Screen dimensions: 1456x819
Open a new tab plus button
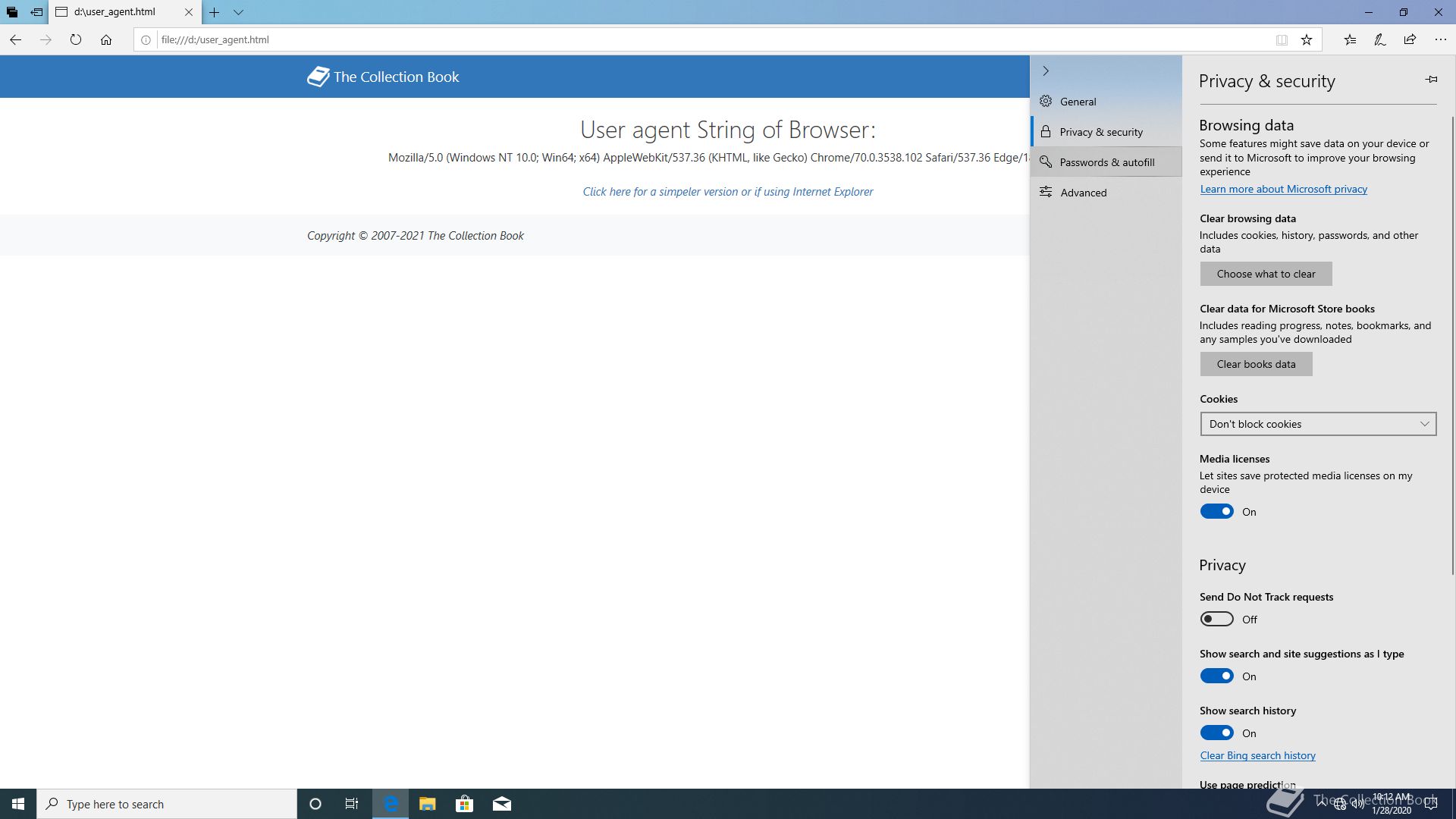click(215, 12)
